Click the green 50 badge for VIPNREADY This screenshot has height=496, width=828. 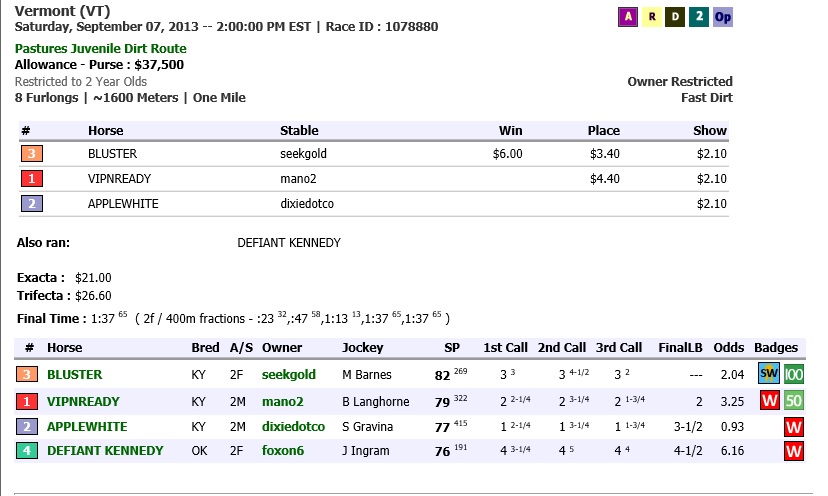pyautogui.click(x=793, y=401)
